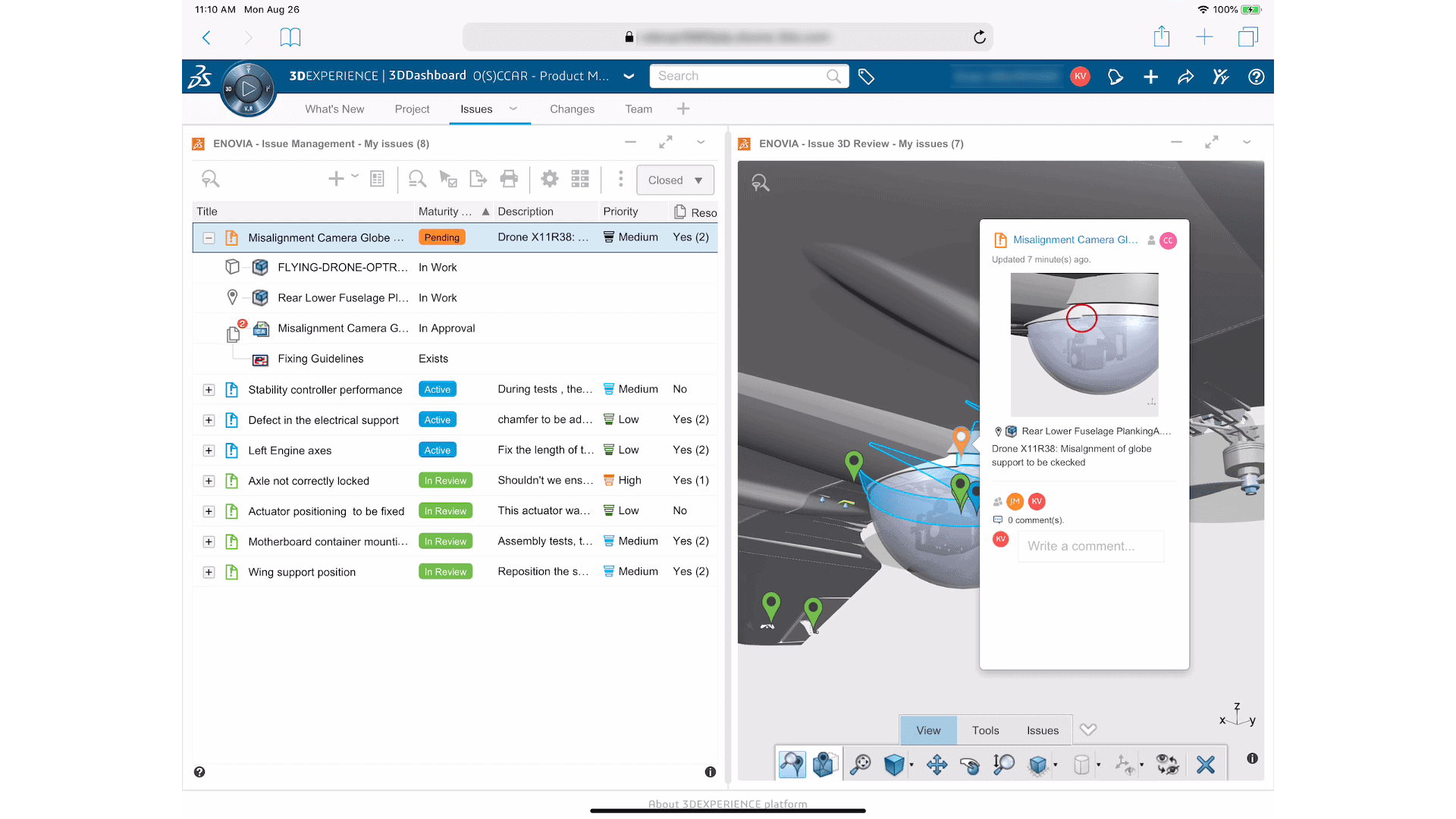Select the Tools tab in 3D toolbar
The height and width of the screenshot is (819, 1456).
(985, 730)
